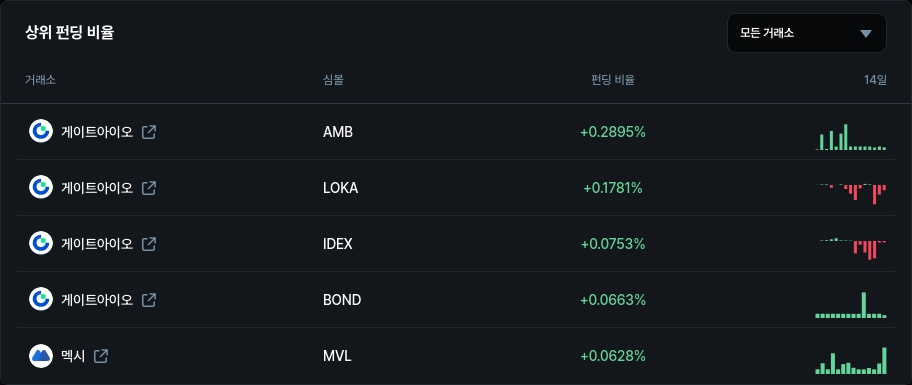Click the 심볼 column header
The width and height of the screenshot is (912, 385).
coord(333,80)
